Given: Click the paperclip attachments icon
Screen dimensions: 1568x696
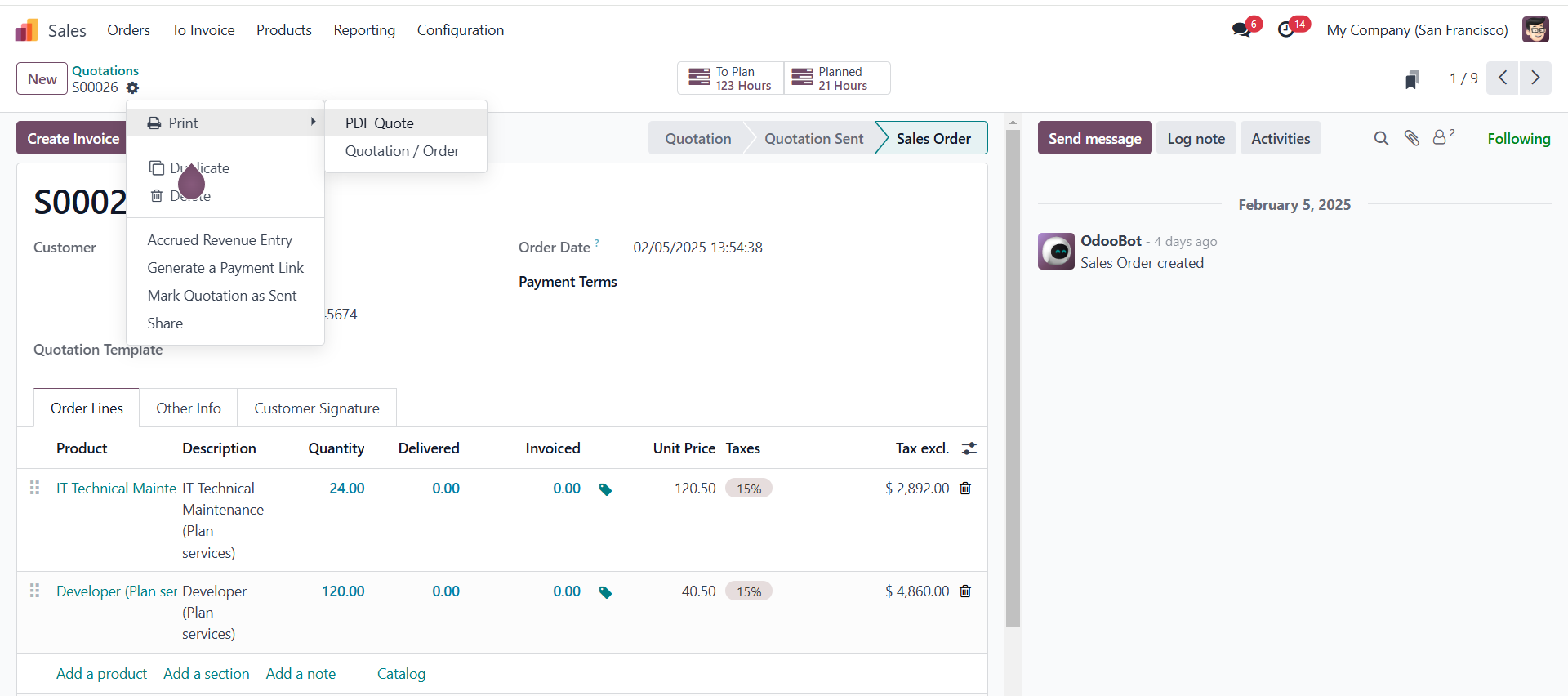Looking at the screenshot, I should point(1411,138).
